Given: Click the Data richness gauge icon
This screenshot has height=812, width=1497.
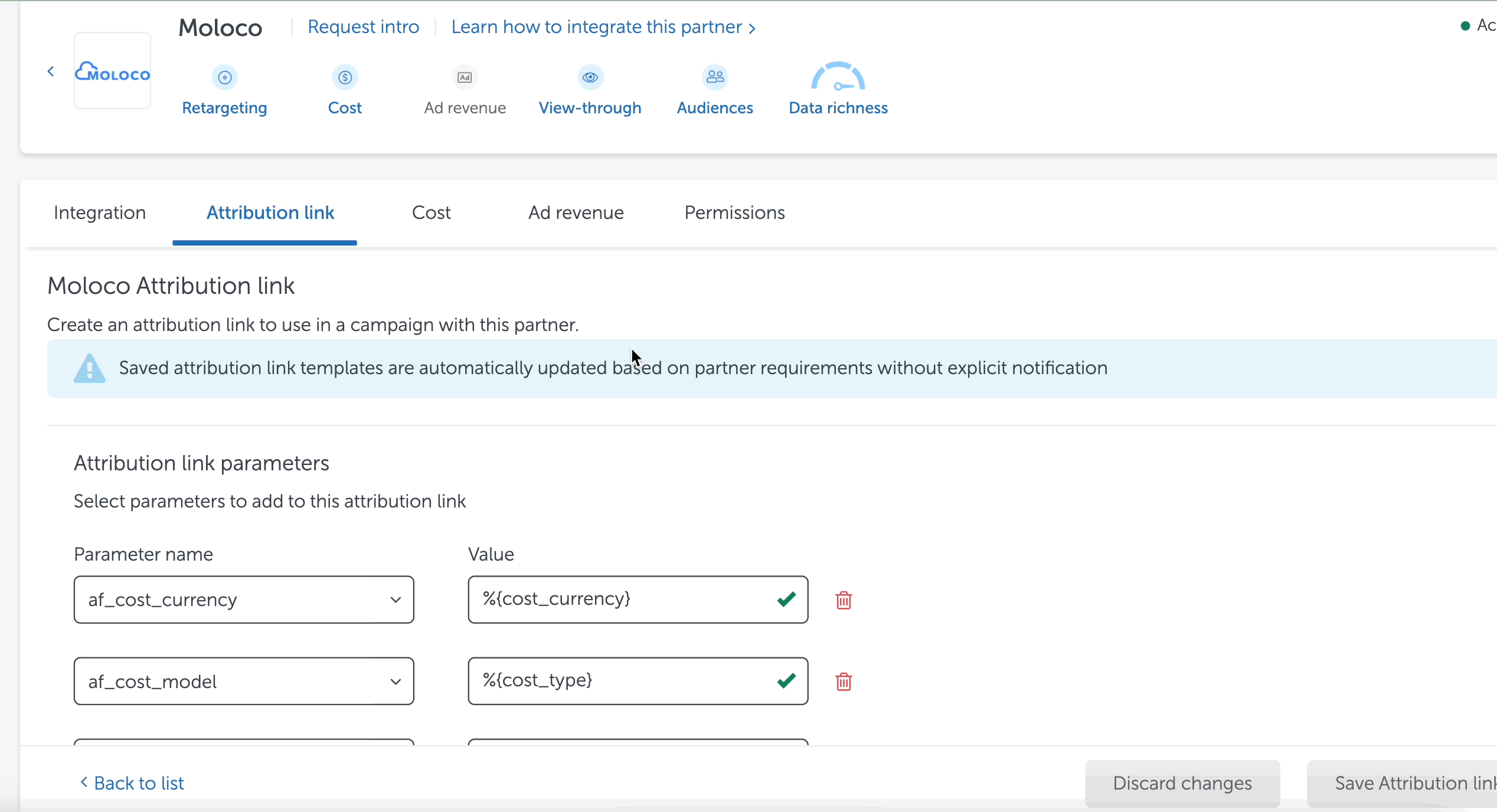Looking at the screenshot, I should (x=838, y=77).
